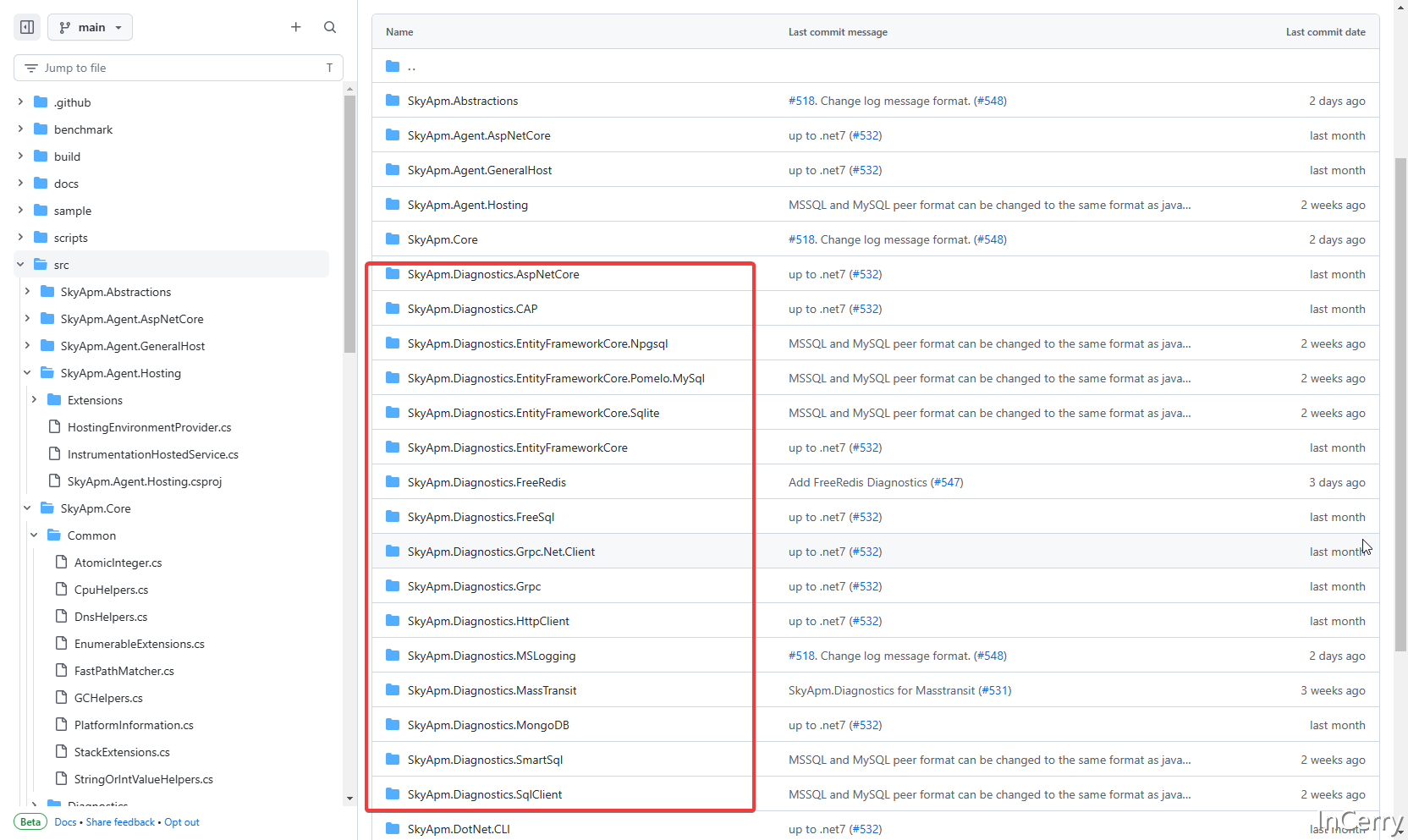Expand the docs folder in tree
This screenshot has width=1408, height=840.
tap(21, 184)
